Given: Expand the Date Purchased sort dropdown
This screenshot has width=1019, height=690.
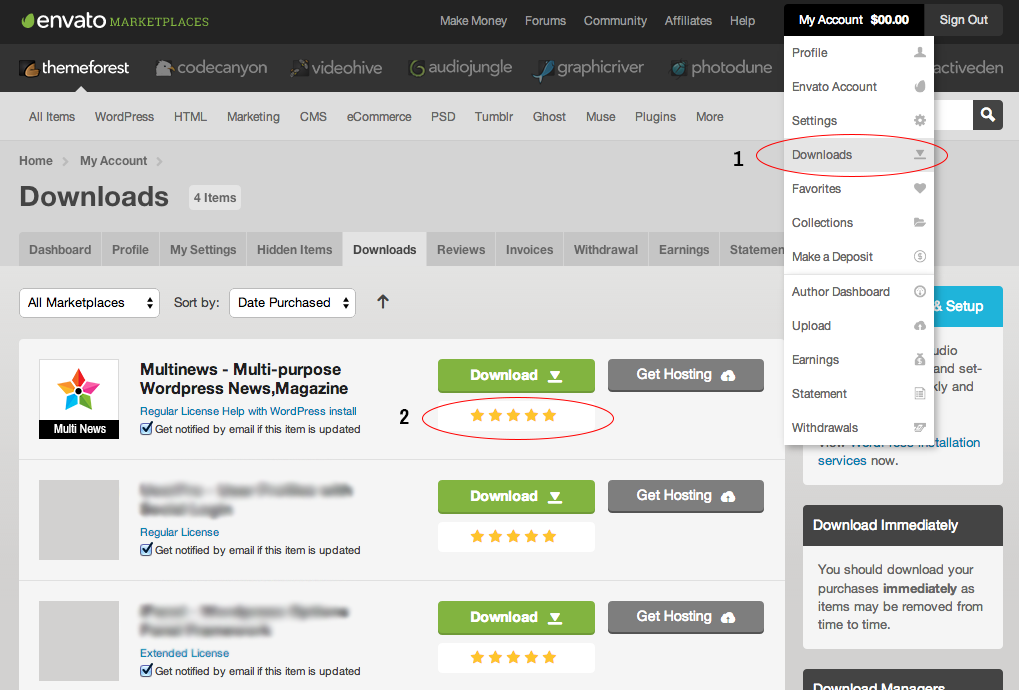Looking at the screenshot, I should click(292, 303).
